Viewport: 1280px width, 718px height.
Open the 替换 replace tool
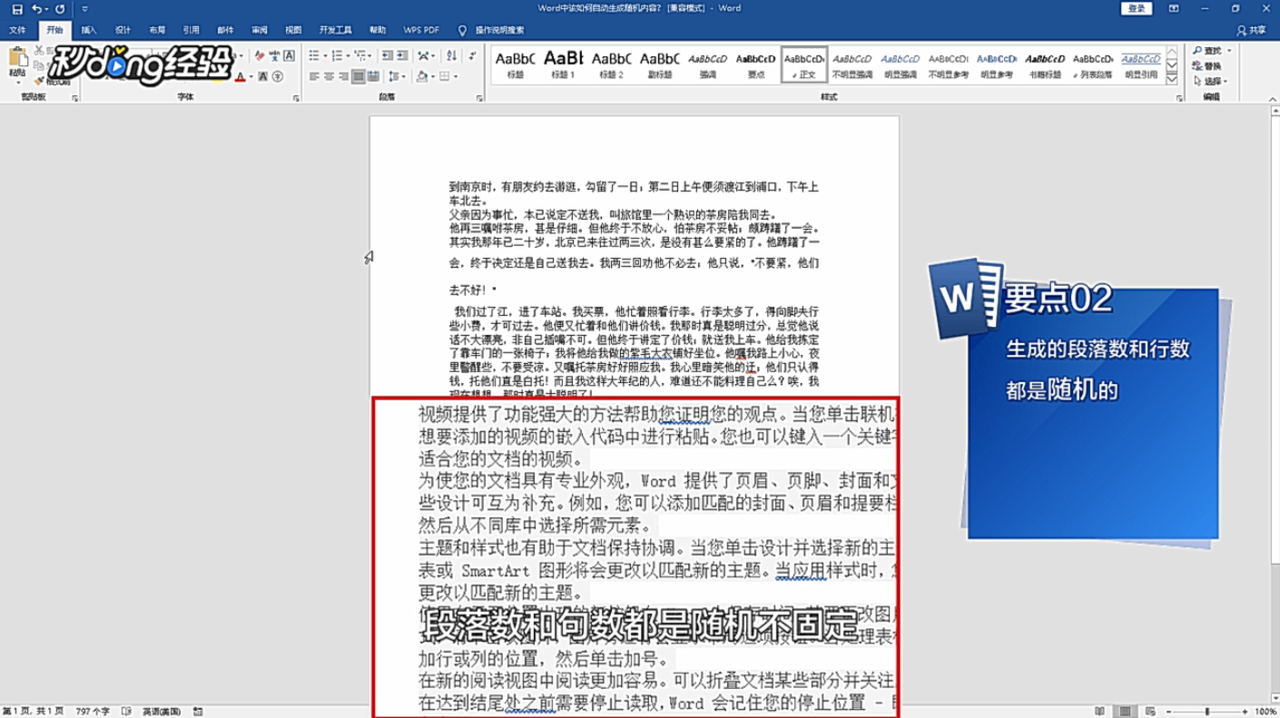click(1206, 66)
